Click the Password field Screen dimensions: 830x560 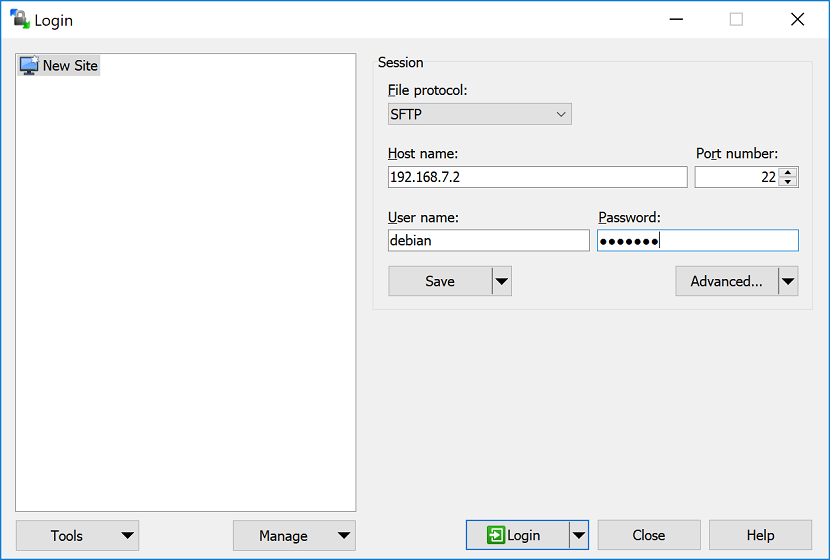(x=697, y=240)
